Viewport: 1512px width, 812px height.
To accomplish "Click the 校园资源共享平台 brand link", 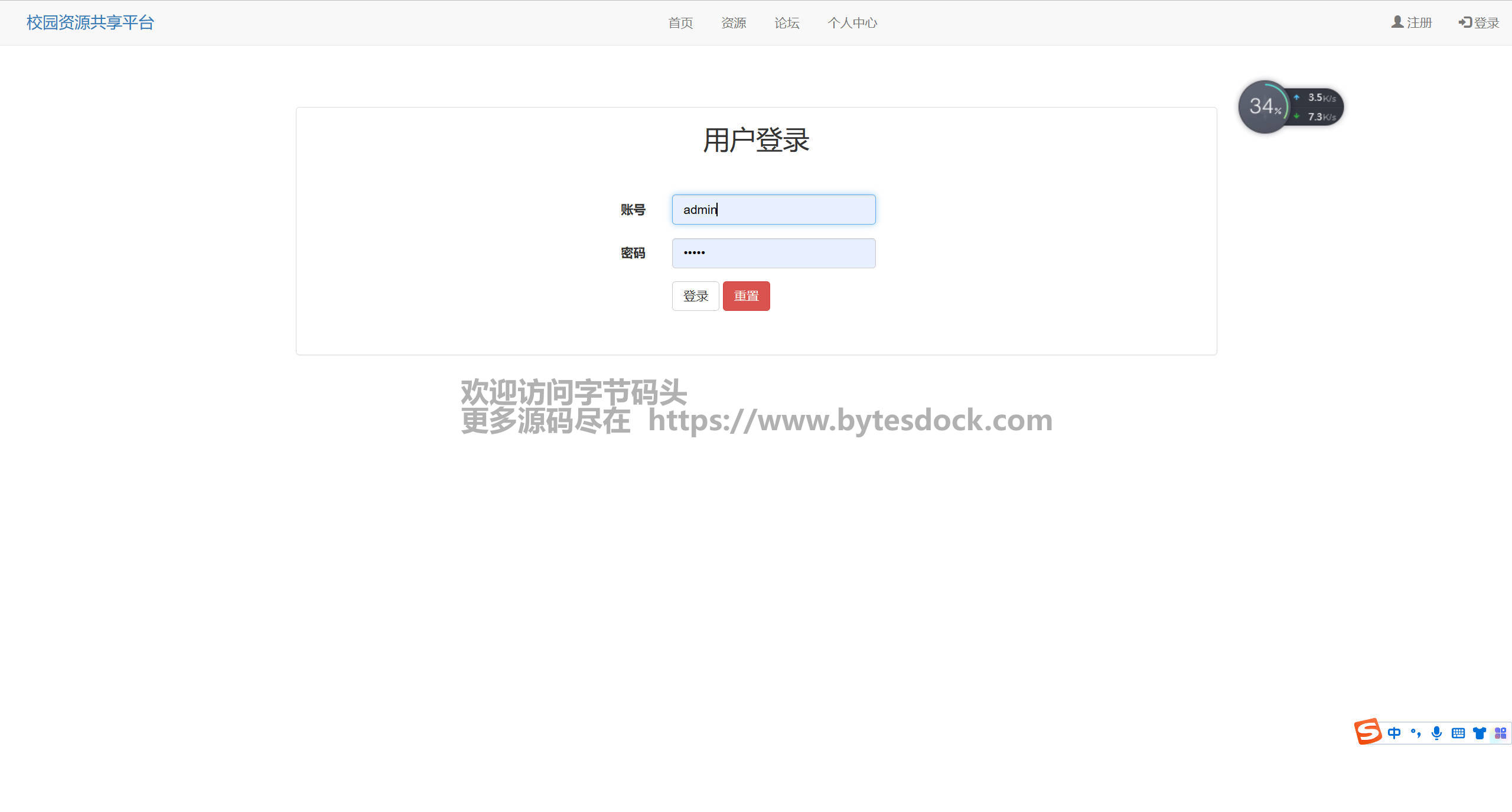I will (90, 22).
